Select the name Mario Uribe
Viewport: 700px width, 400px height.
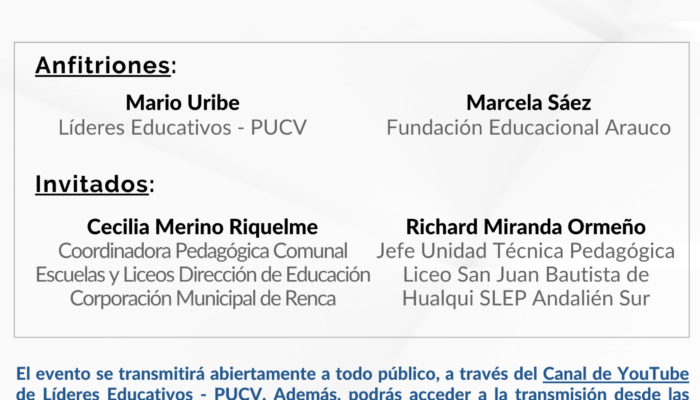(183, 103)
